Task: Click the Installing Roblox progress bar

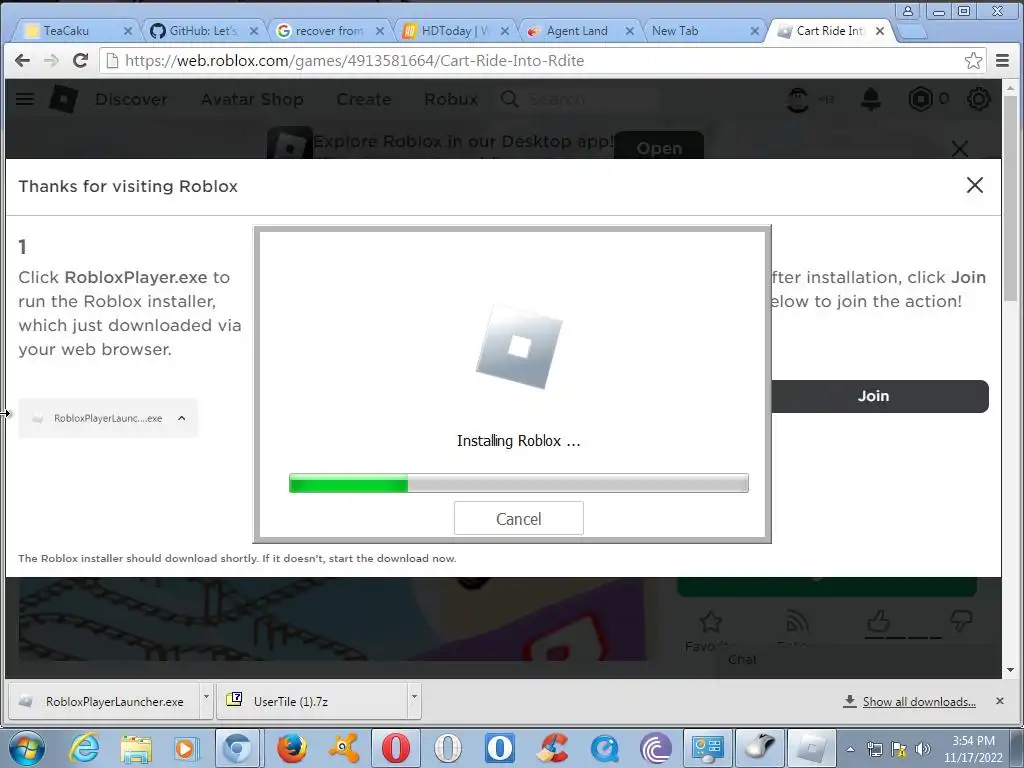Action: (x=519, y=483)
